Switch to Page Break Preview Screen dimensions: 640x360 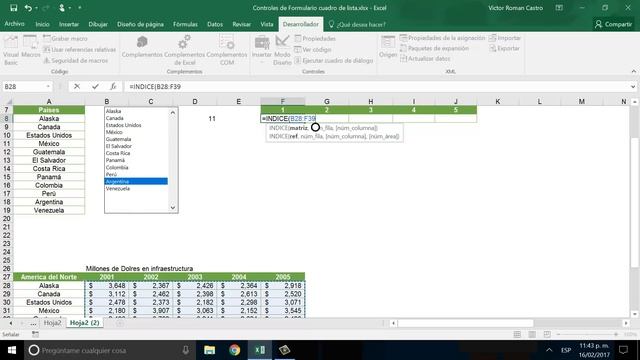547,334
